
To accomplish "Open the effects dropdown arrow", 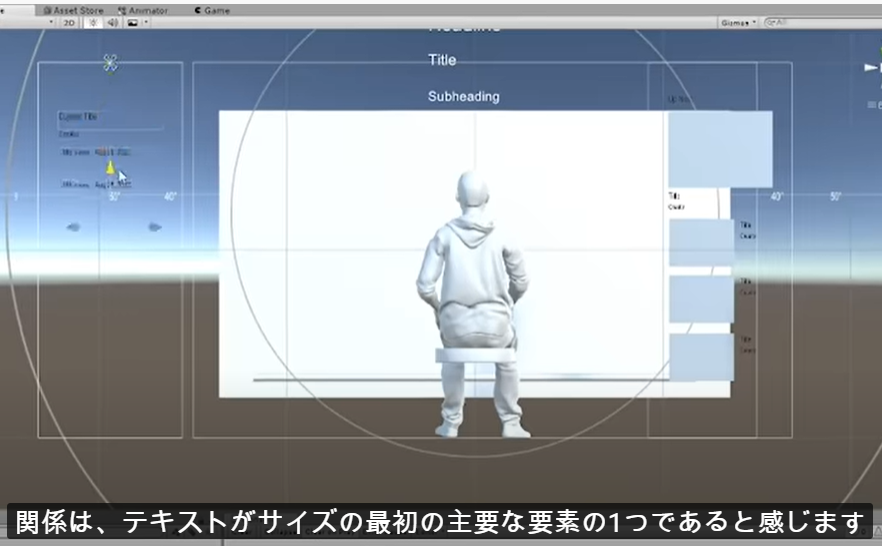I will point(146,22).
